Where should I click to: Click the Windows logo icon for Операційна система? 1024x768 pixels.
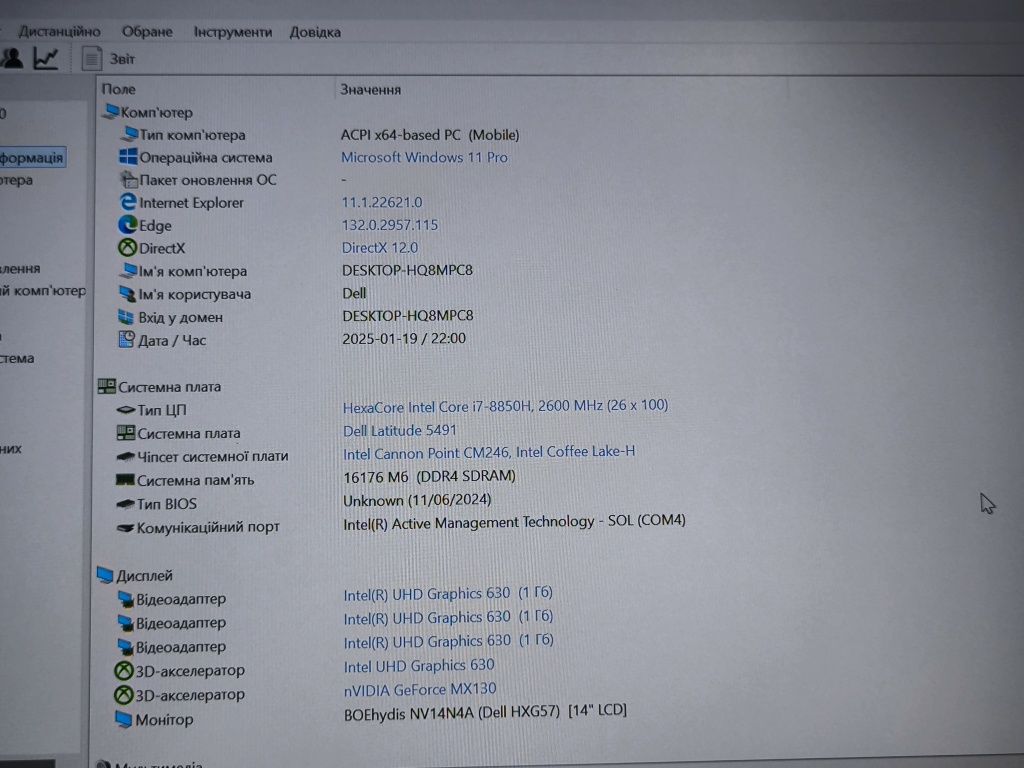128,156
